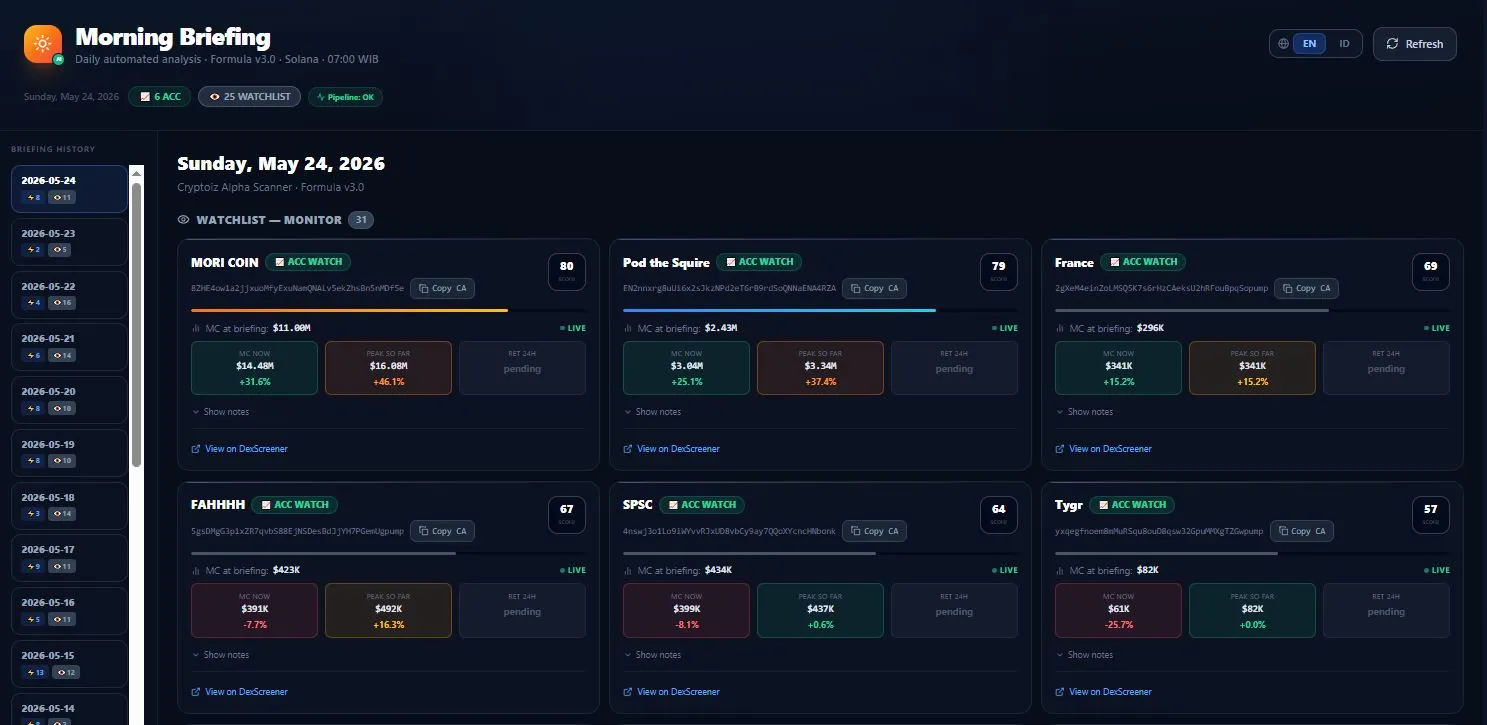Screen dimensions: 1487x725
Task: Copy the SPSC contract address
Action: [x=874, y=531]
